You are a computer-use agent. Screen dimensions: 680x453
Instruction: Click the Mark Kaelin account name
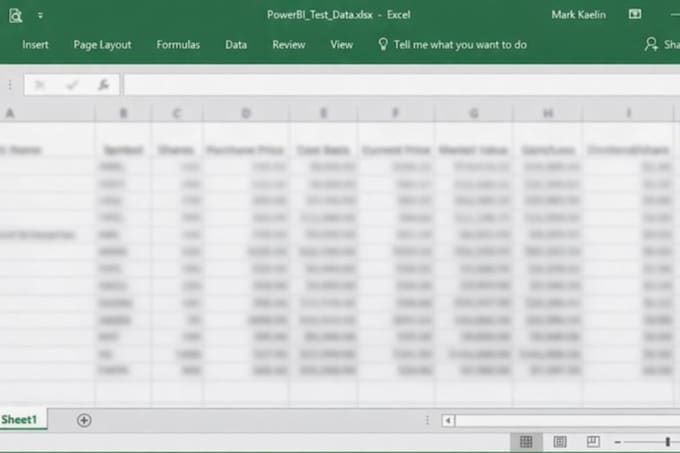point(579,15)
